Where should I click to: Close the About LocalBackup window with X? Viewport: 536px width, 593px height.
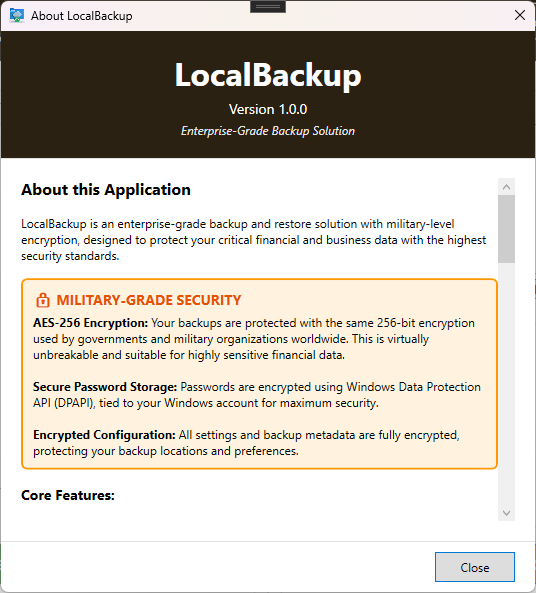(520, 15)
